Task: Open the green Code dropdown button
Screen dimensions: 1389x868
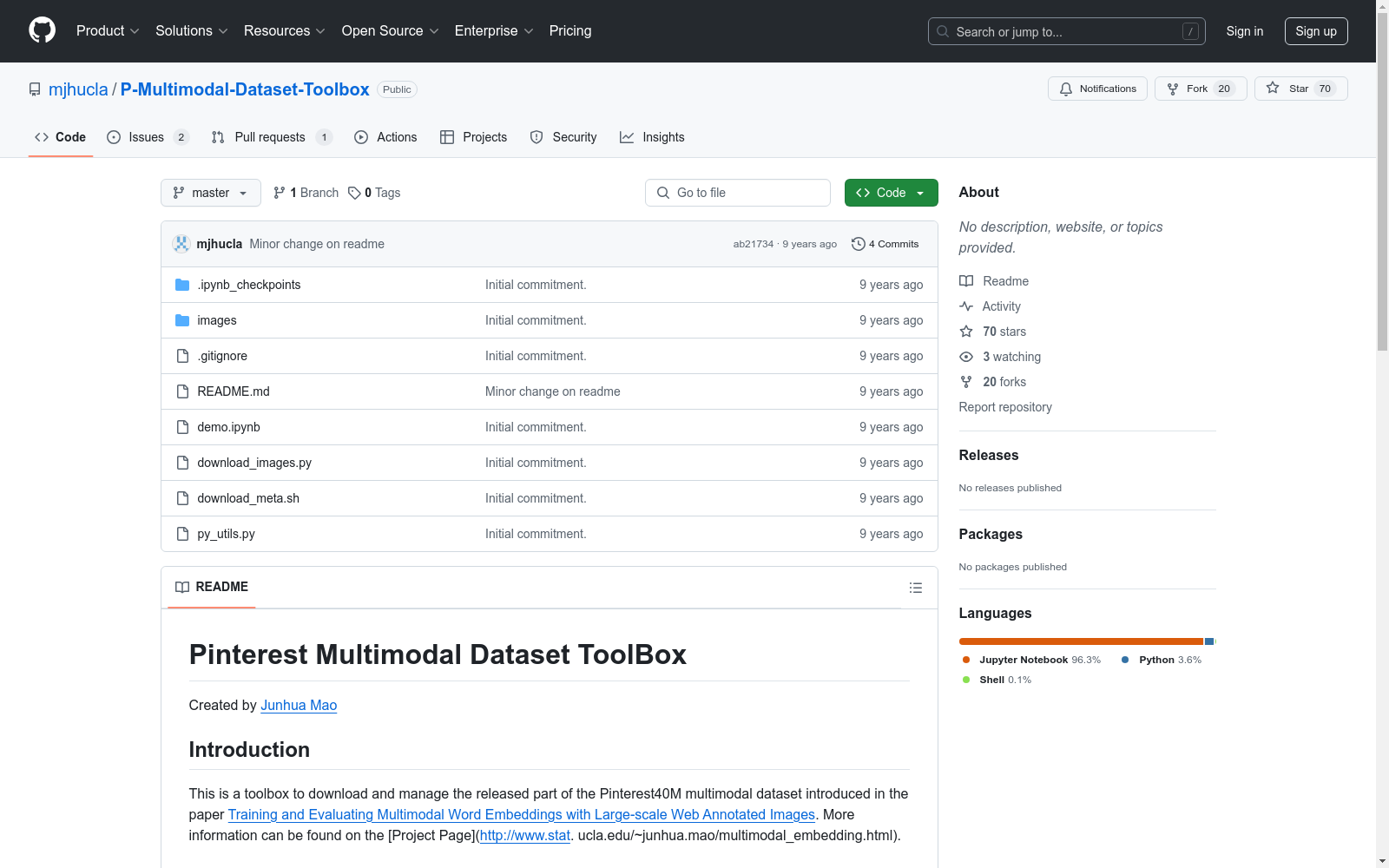Action: (x=891, y=193)
